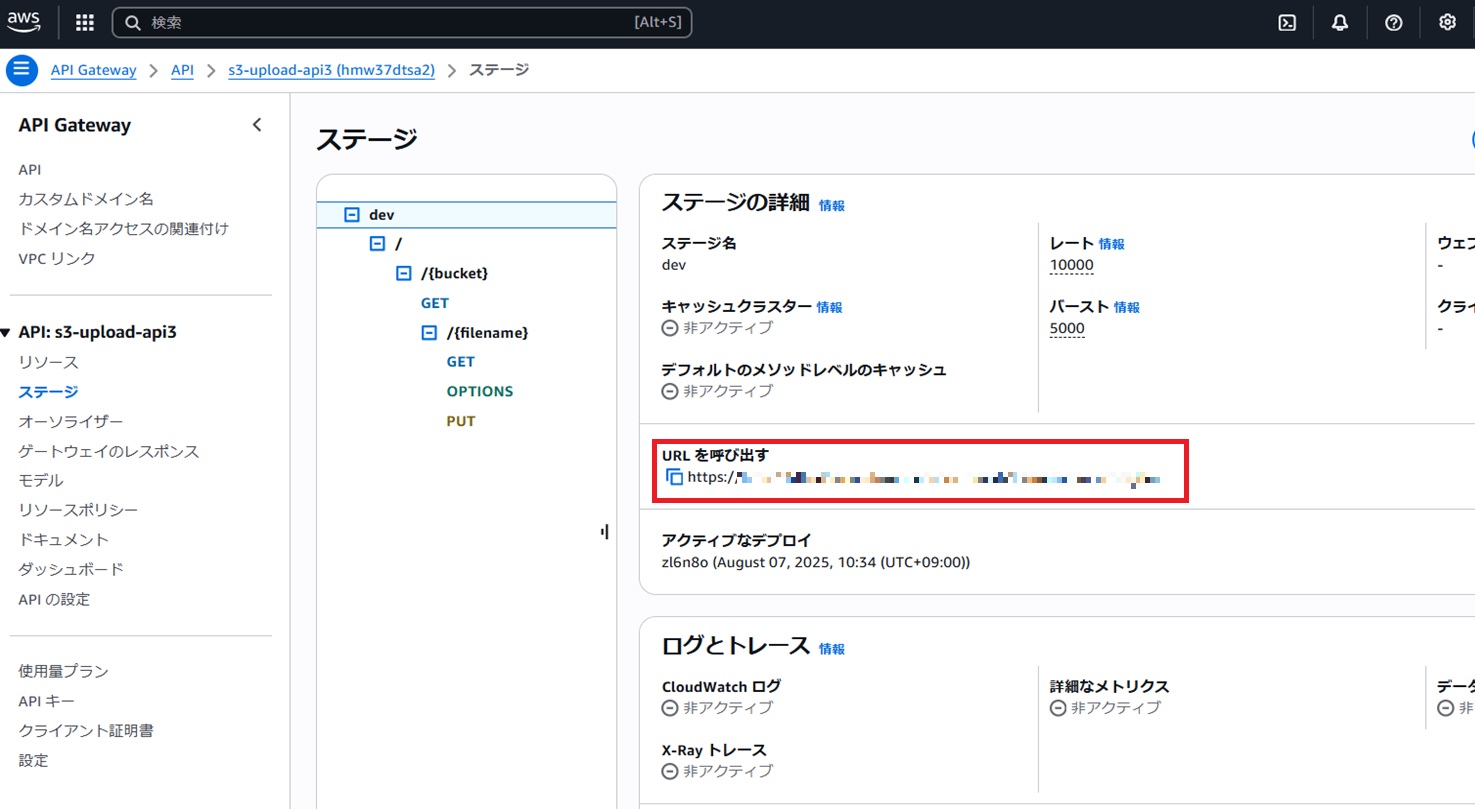Viewport: 1475px width, 811px height.
Task: Open VPC リンク in sidebar
Action: [x=57, y=259]
